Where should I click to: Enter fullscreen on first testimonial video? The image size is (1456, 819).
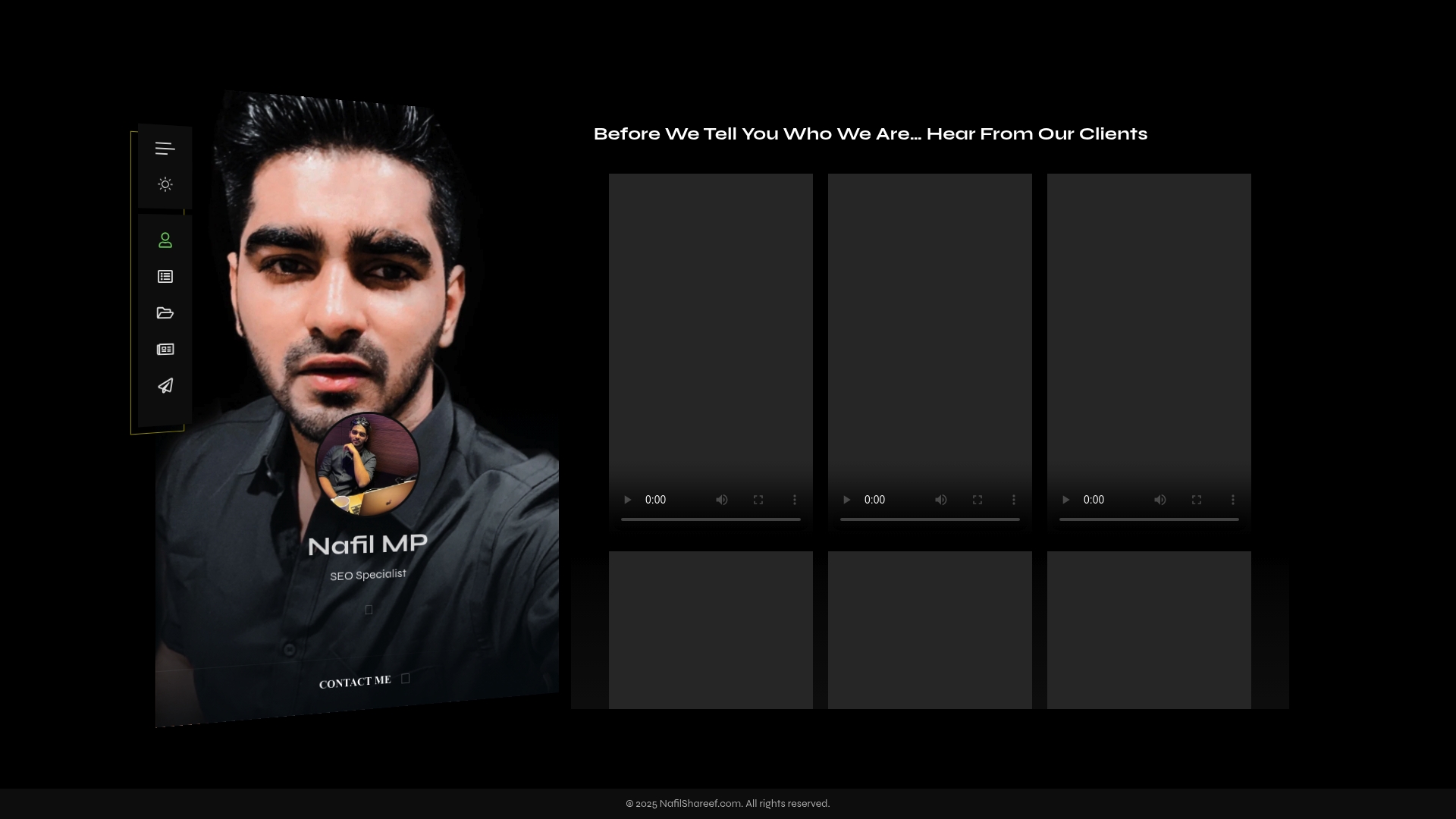pos(758,500)
